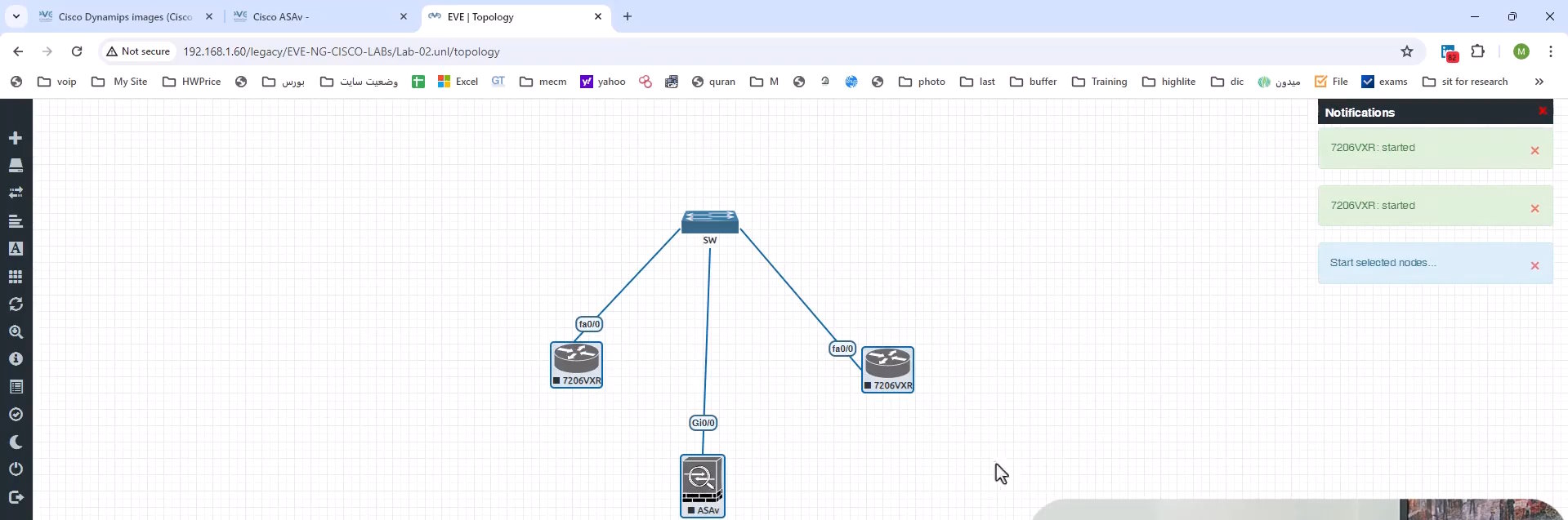Open the voip bookmarks folder
The width and height of the screenshot is (1568, 520).
[x=57, y=82]
